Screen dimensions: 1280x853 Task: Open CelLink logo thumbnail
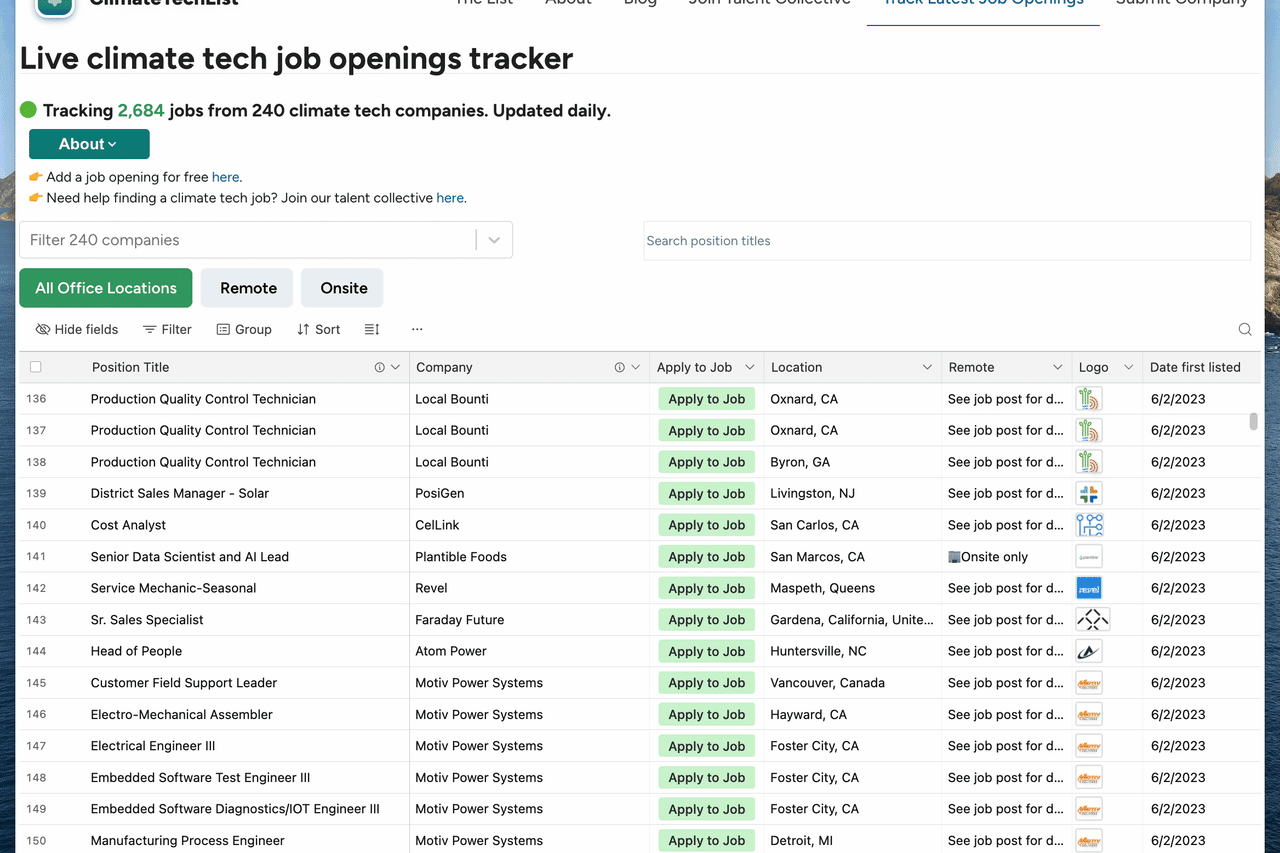(x=1089, y=525)
